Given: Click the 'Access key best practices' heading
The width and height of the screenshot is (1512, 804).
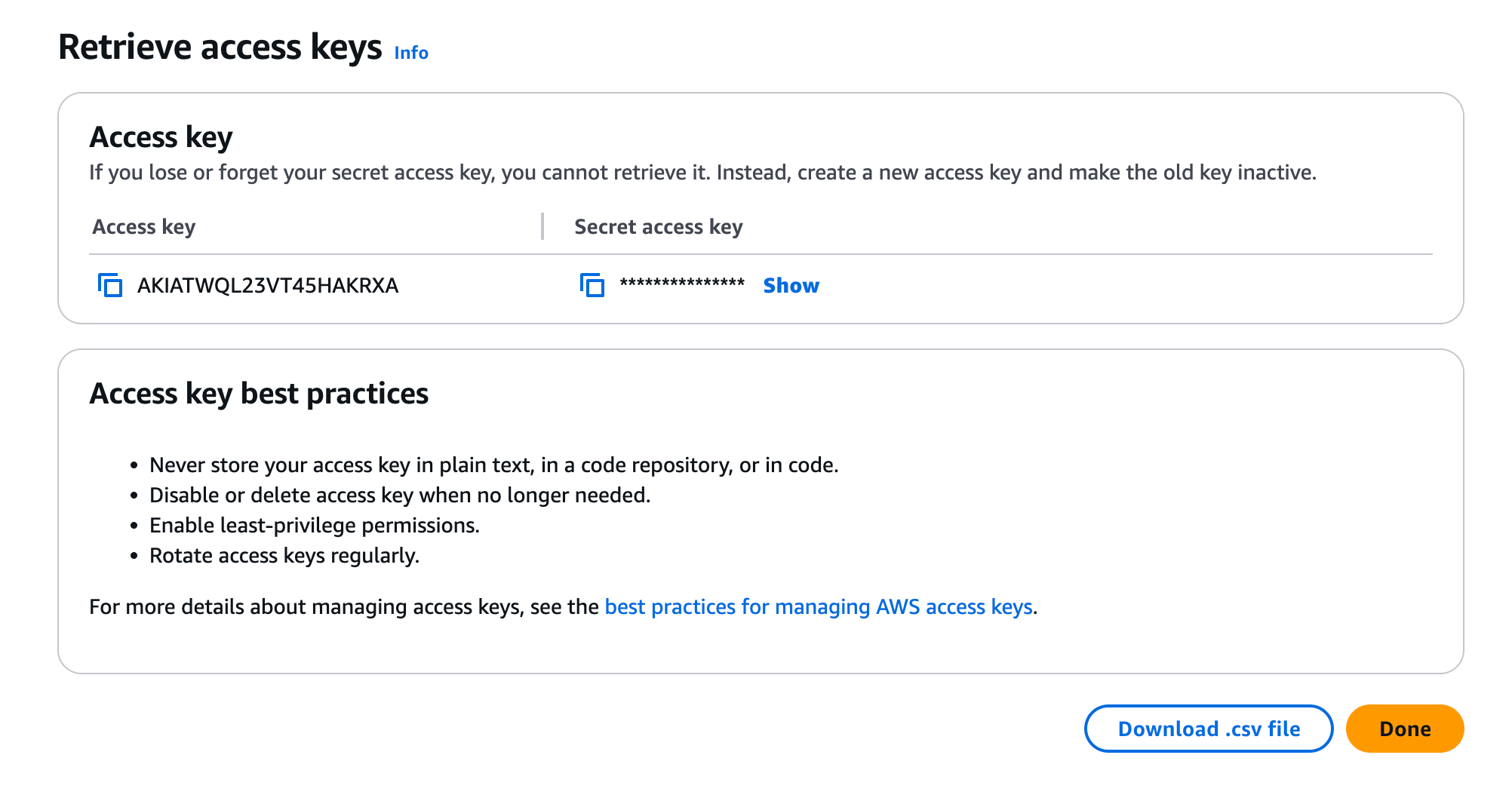Looking at the screenshot, I should pos(259,394).
